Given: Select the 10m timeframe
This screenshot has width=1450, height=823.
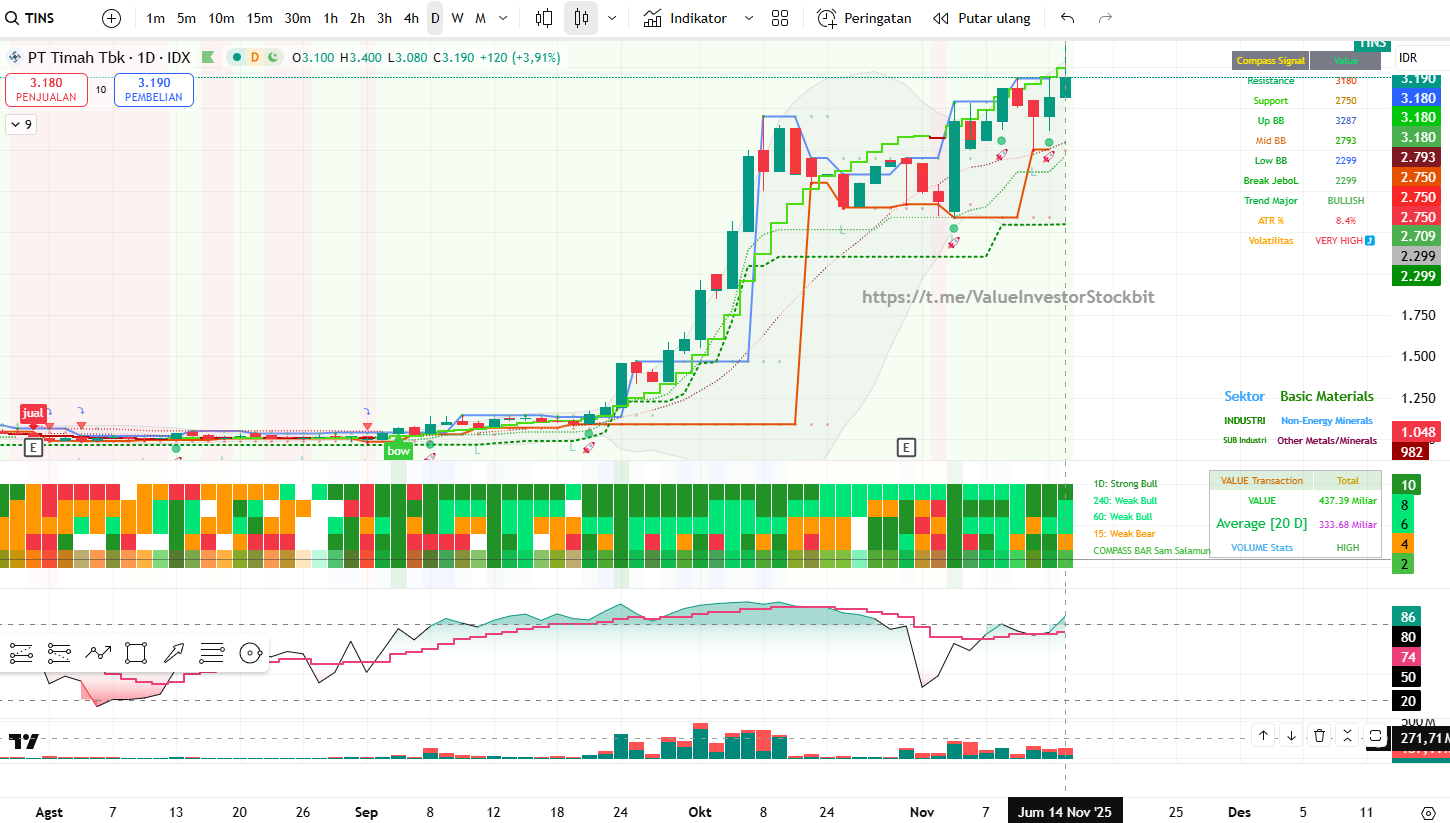Looking at the screenshot, I should 221,18.
